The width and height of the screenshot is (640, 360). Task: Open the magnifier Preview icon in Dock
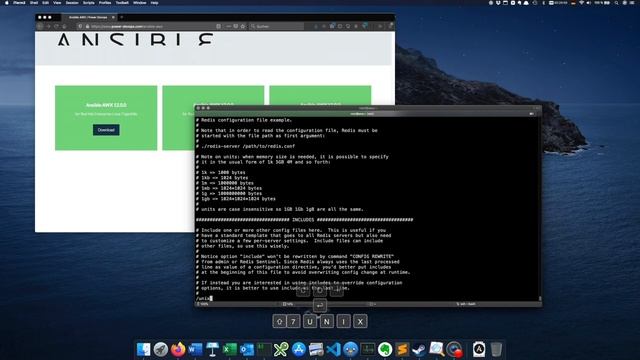[436, 349]
